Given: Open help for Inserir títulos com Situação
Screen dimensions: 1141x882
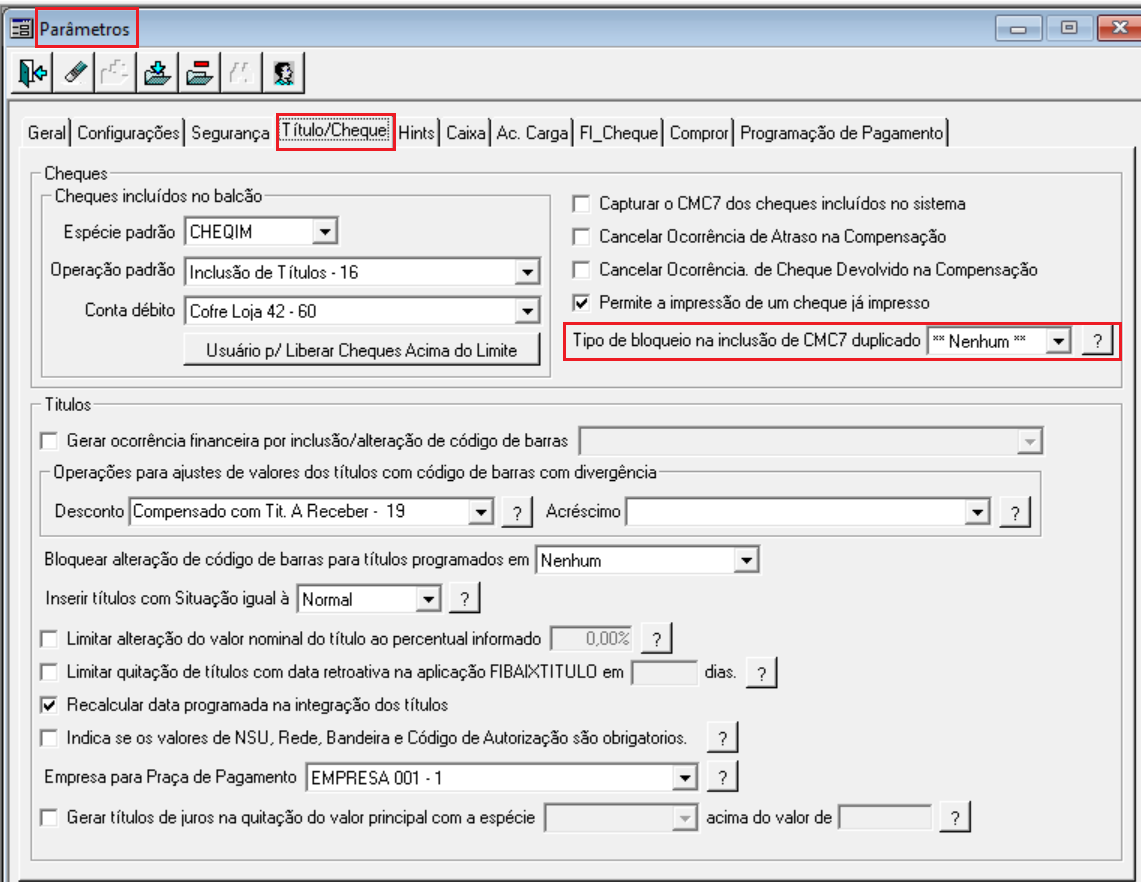Looking at the screenshot, I should pyautogui.click(x=465, y=599).
